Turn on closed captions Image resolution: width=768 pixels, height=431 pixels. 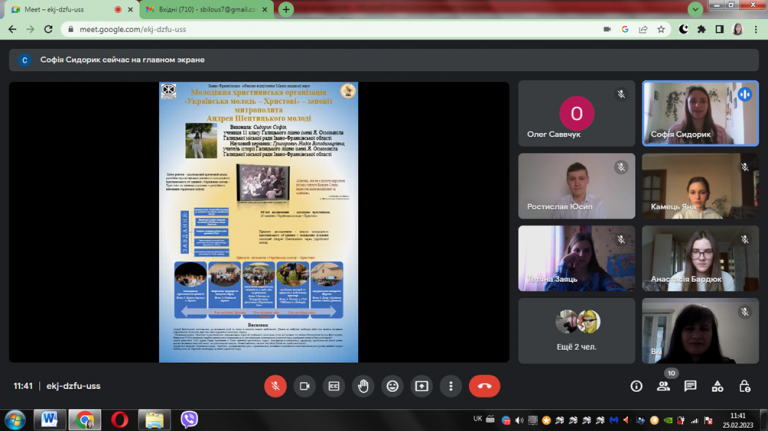coord(334,386)
